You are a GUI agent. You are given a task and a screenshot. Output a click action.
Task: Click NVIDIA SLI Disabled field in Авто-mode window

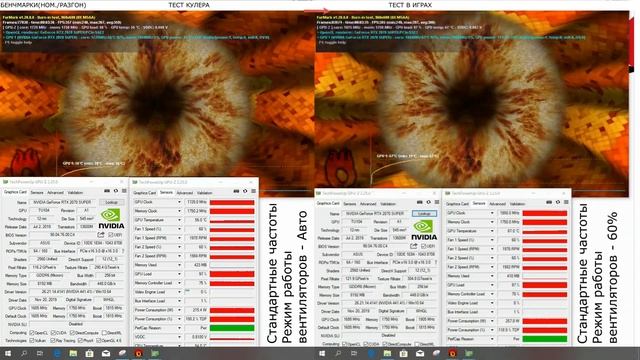(x=76, y=324)
